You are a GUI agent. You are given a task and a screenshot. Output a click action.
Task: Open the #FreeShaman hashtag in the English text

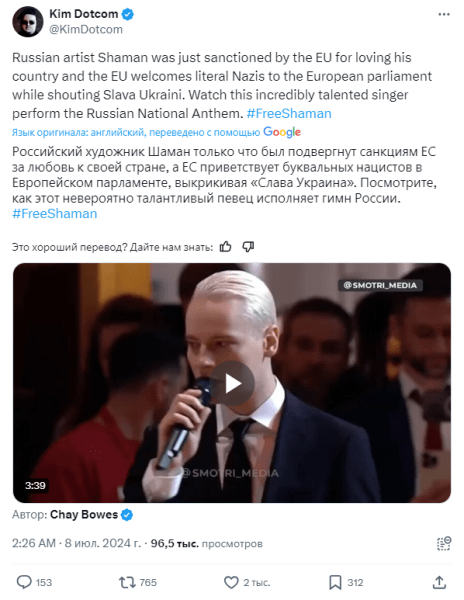(289, 114)
